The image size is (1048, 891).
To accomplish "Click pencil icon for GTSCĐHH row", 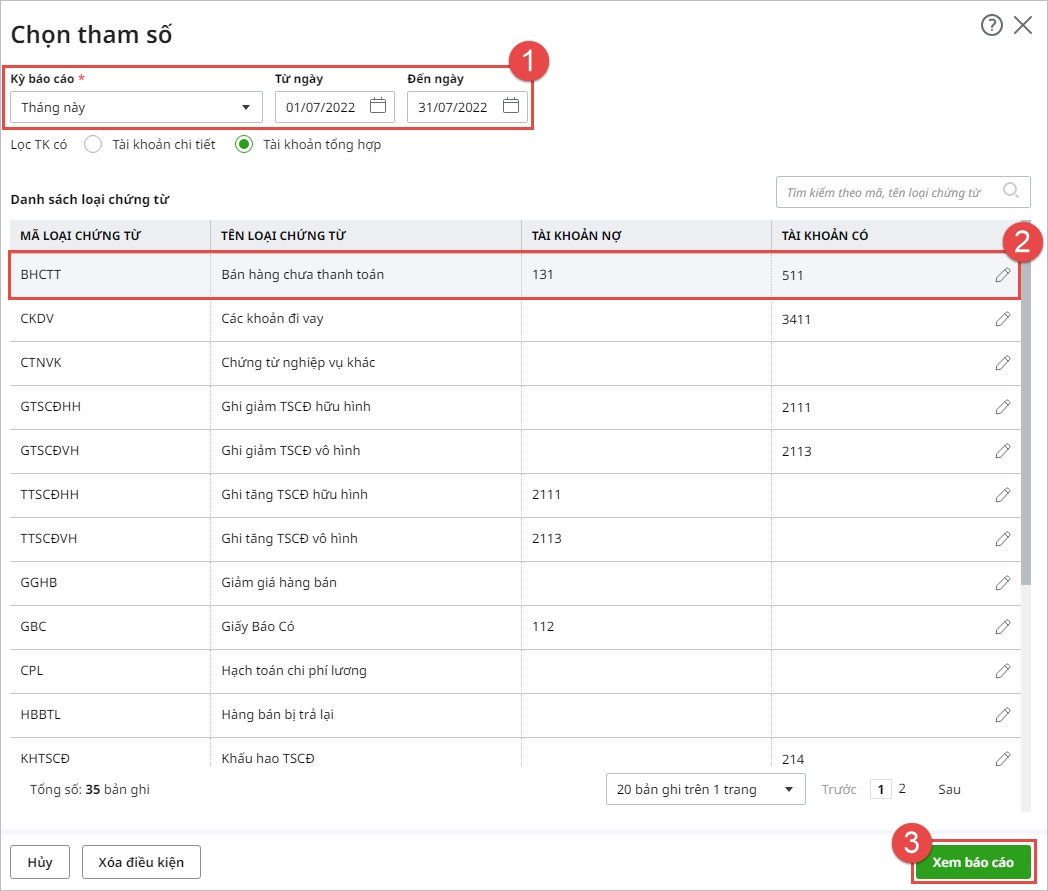I will click(x=1002, y=407).
